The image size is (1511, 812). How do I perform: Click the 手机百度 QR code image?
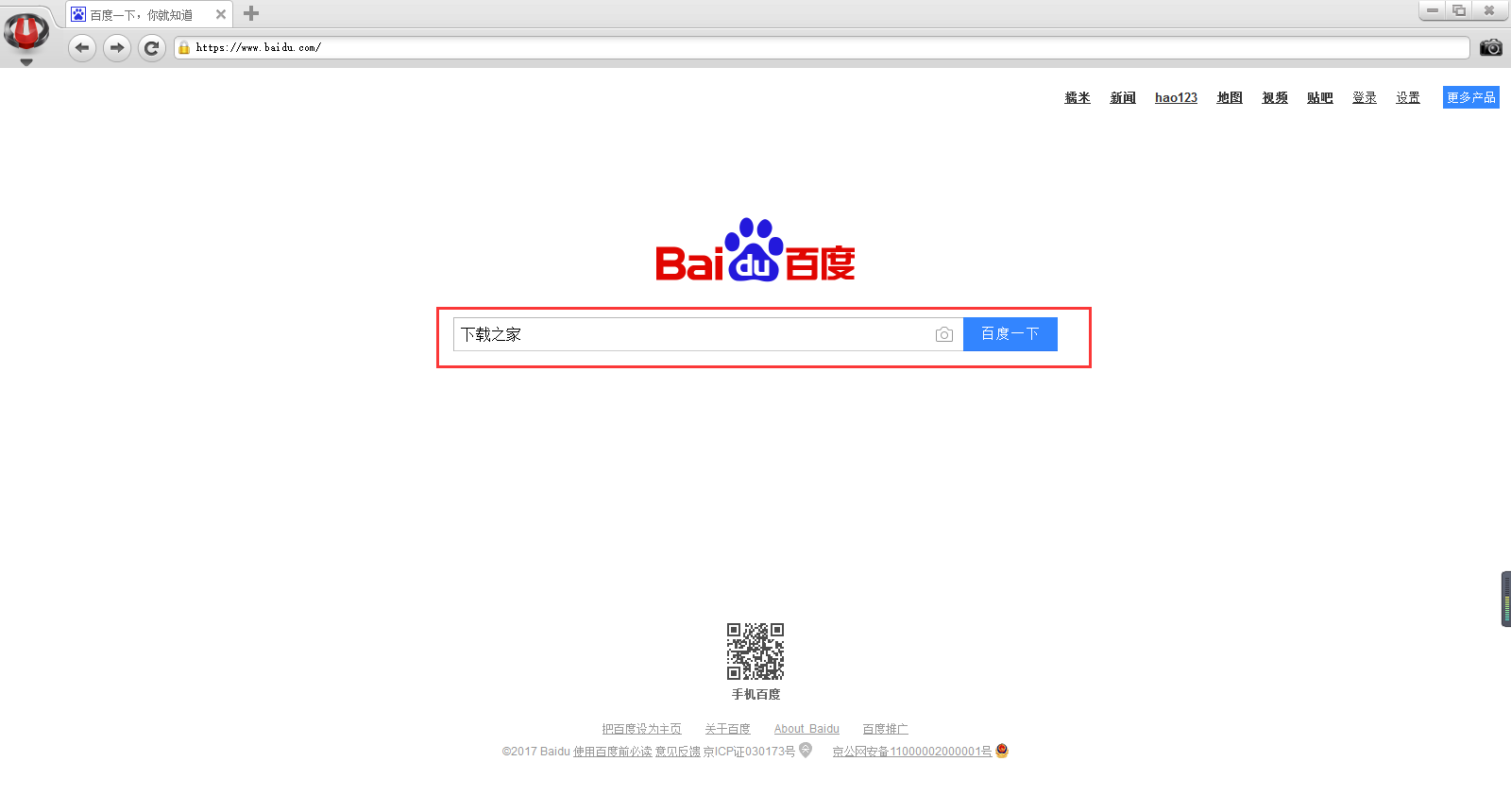tap(755, 651)
